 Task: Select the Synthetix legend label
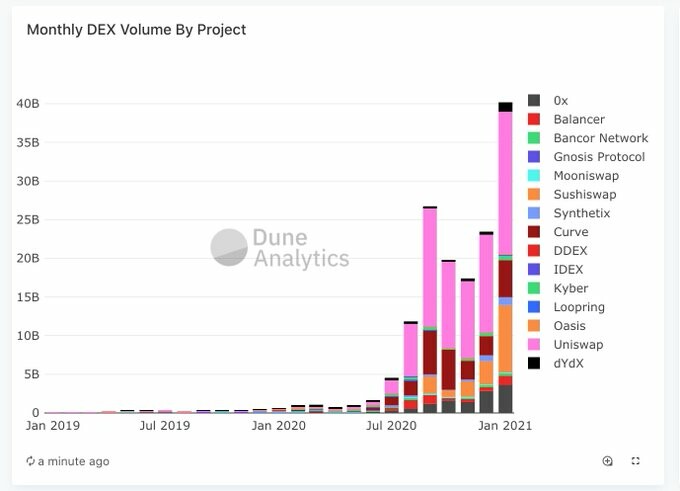[x=582, y=213]
